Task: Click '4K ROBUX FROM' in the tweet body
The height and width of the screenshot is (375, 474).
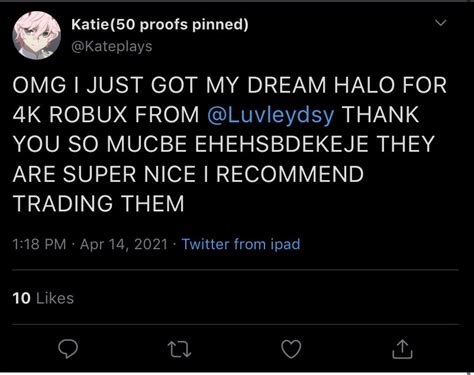Action: 106,115
